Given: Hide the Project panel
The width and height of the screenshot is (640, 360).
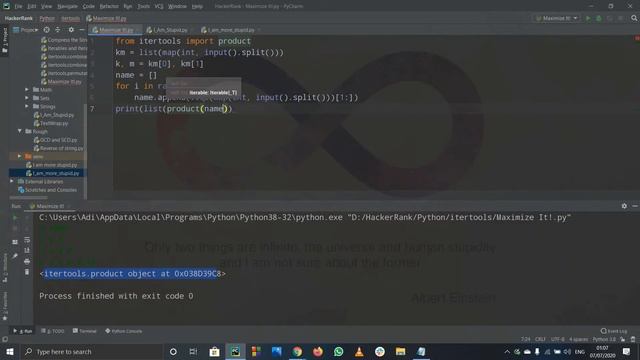Looking at the screenshot, I should tap(82, 30).
